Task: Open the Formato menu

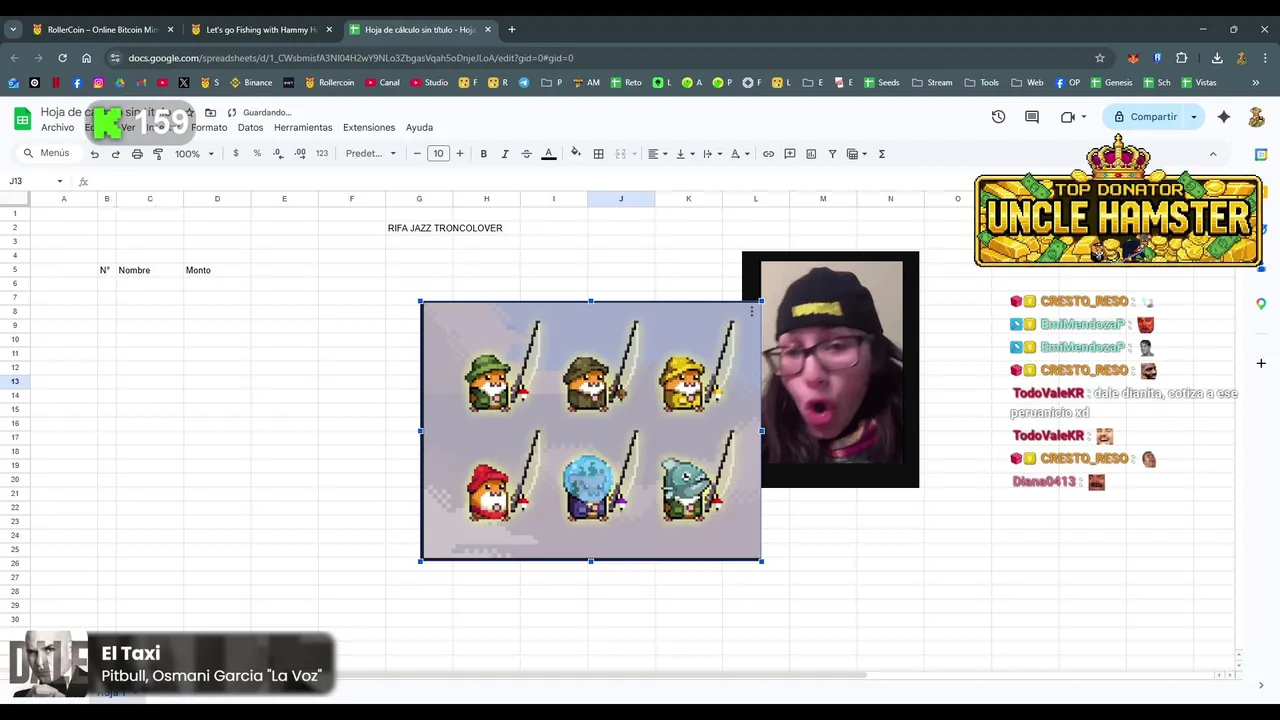Action: click(209, 128)
